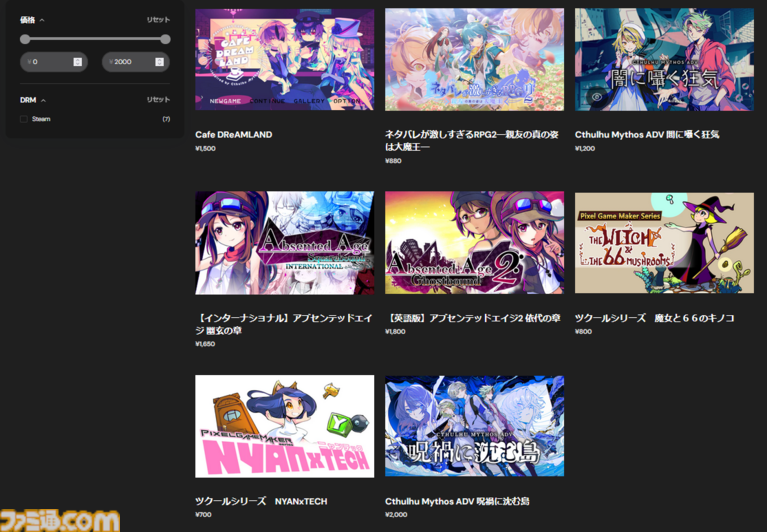Open the 闇に囁く狂気 cover image

pyautogui.click(x=664, y=59)
